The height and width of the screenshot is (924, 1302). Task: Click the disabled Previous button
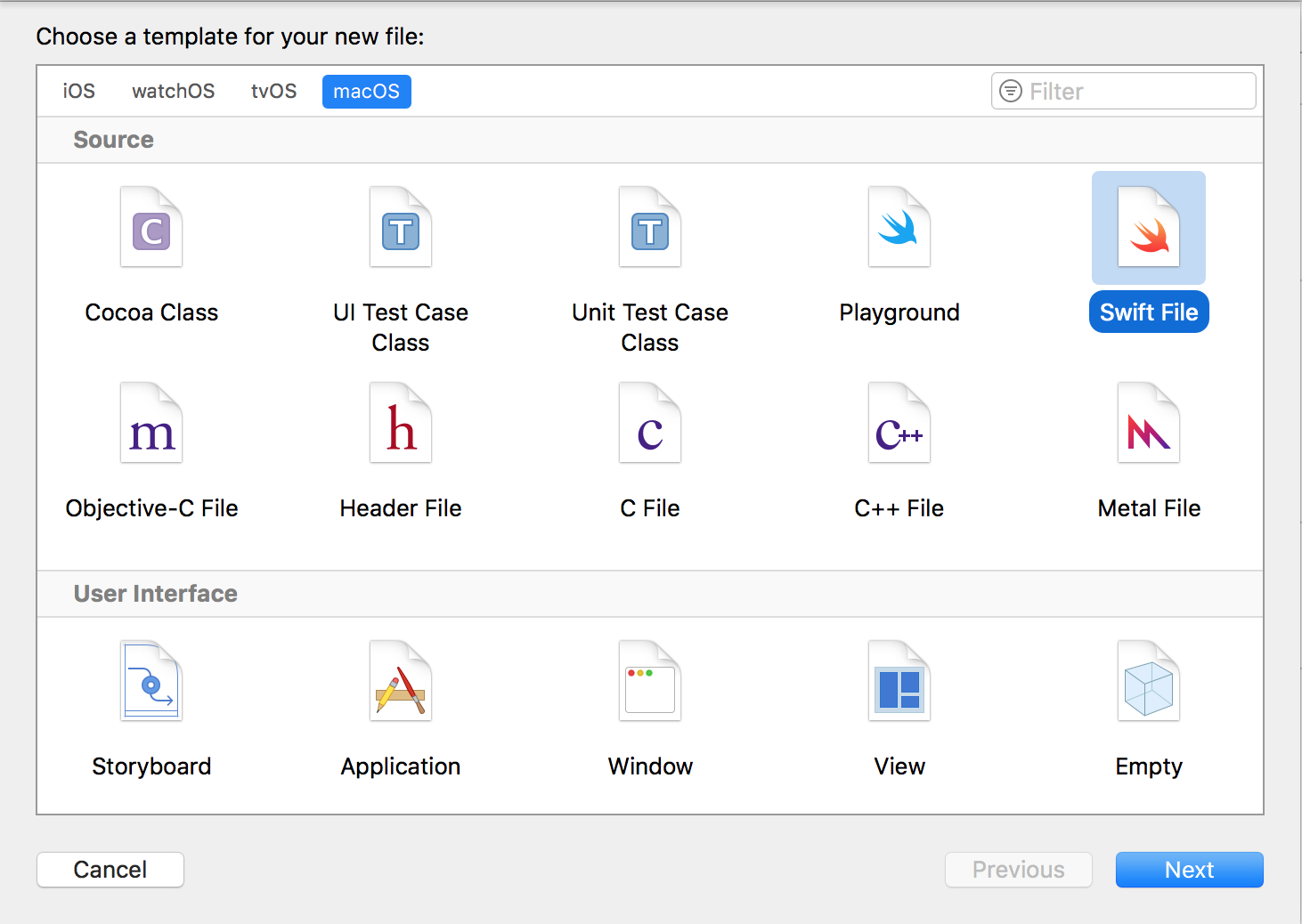coord(1019,870)
